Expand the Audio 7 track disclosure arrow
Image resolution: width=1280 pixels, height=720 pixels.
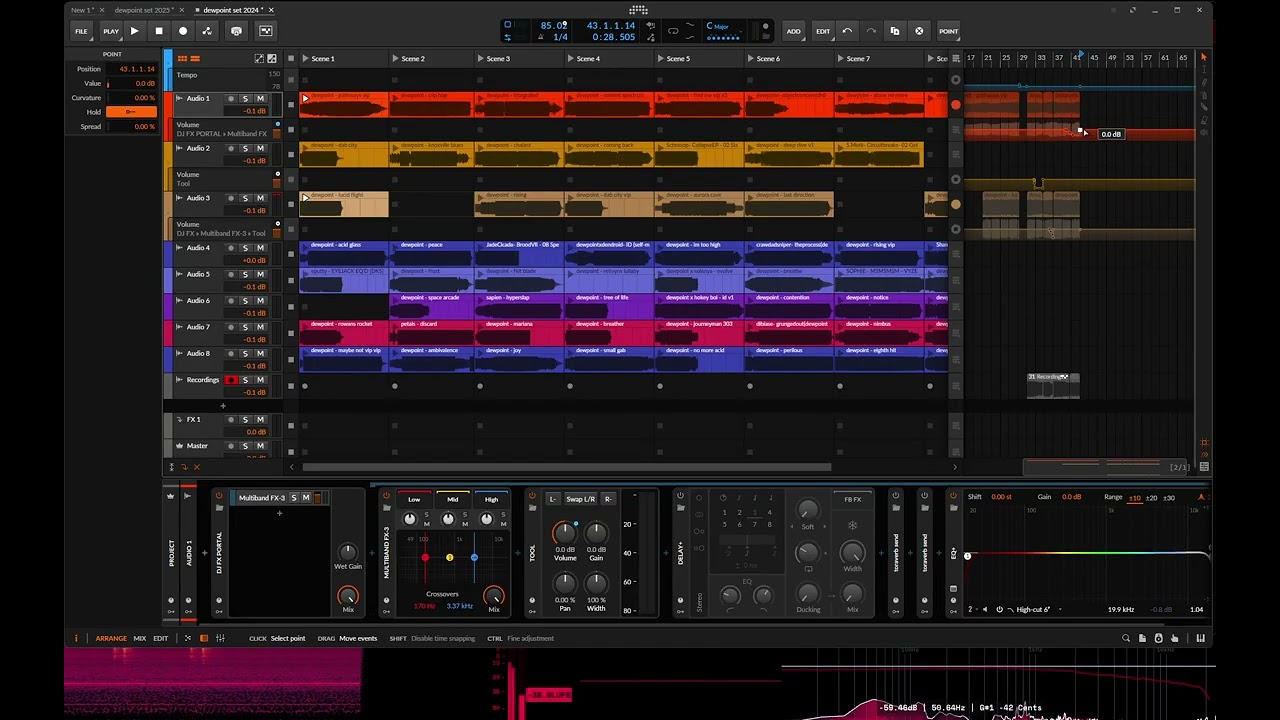(x=179, y=327)
